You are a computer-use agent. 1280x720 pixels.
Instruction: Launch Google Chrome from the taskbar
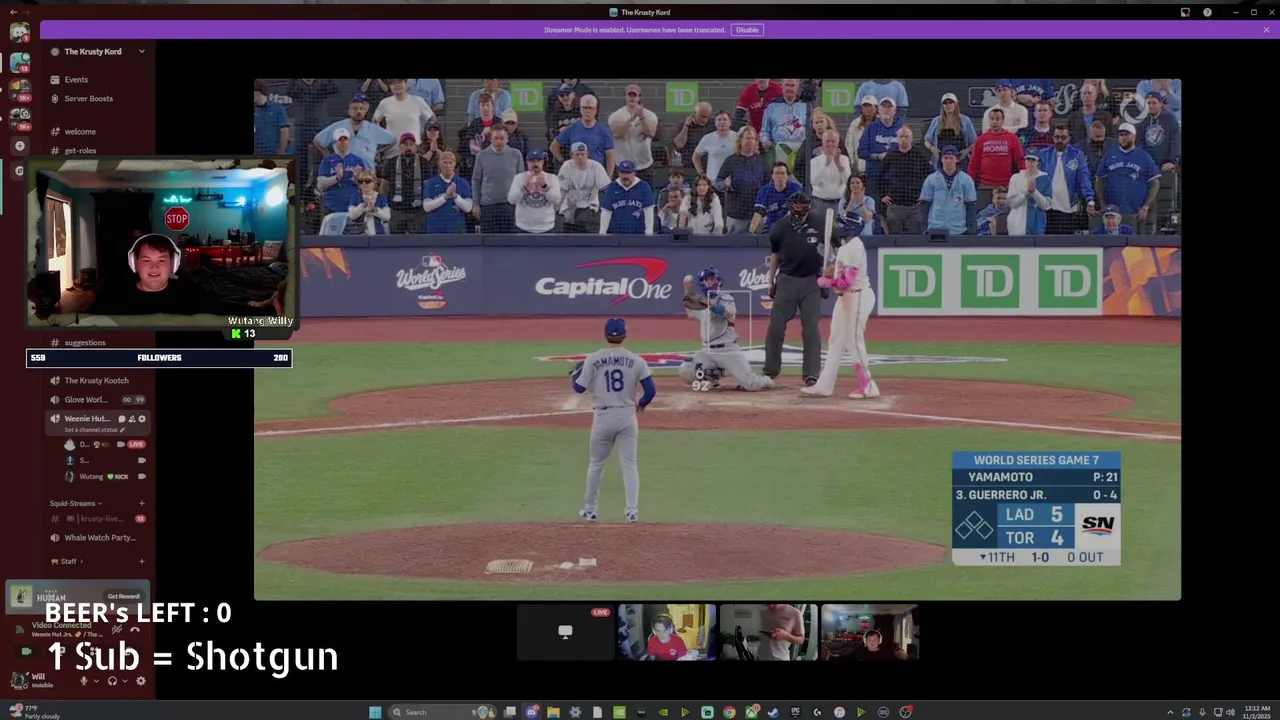coord(729,712)
